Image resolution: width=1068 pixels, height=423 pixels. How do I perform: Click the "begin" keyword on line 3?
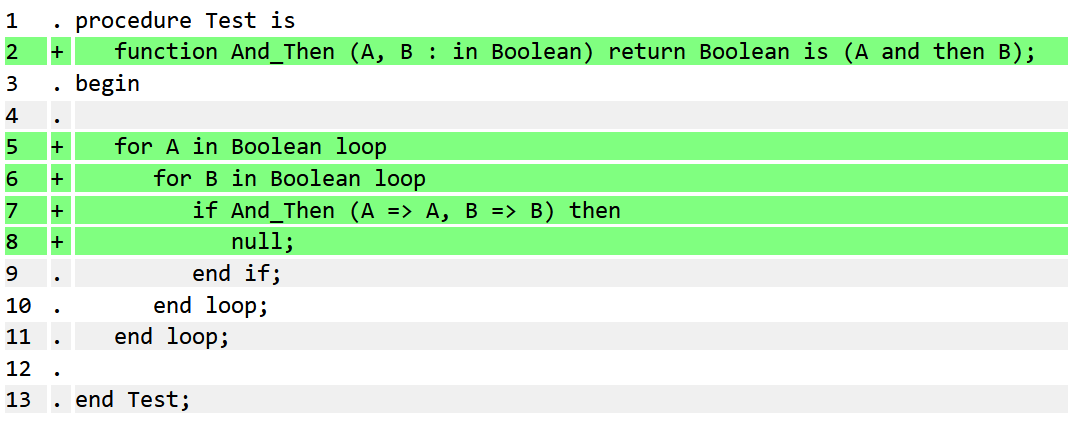[107, 84]
